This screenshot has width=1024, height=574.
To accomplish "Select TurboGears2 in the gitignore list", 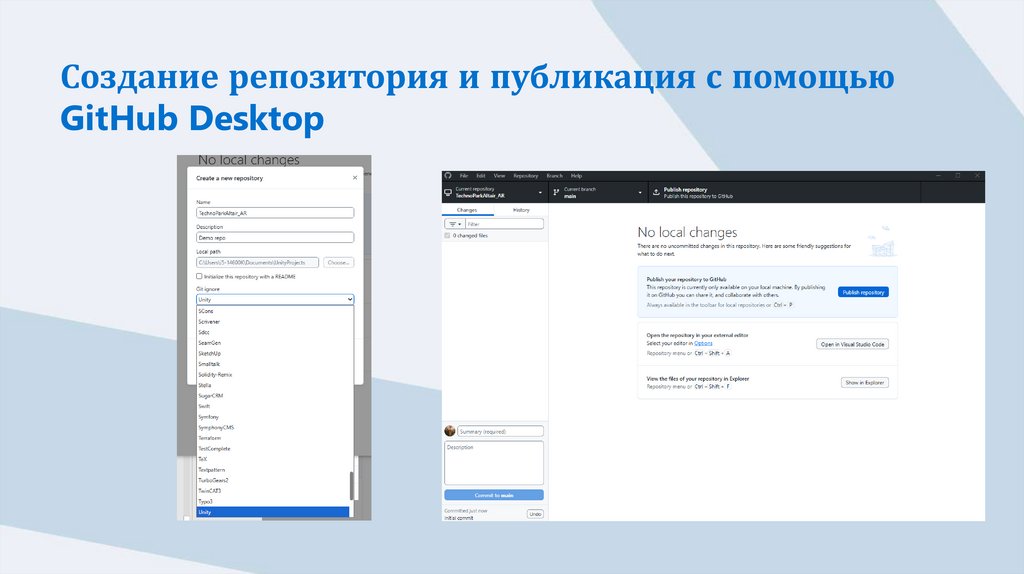I will 273,480.
